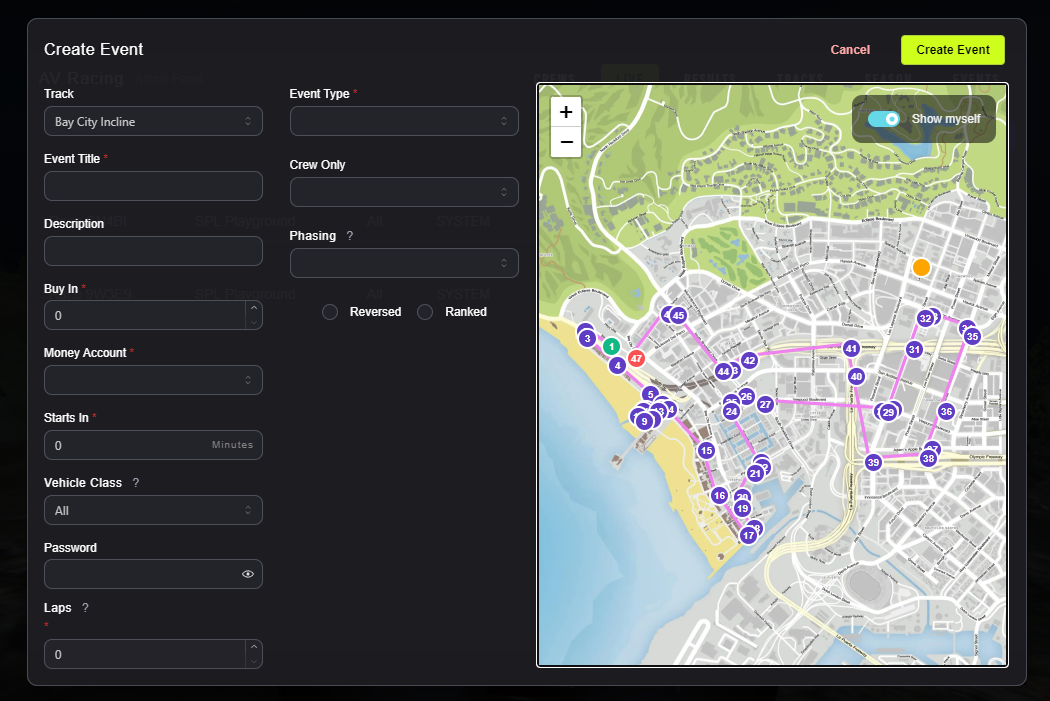This screenshot has width=1050, height=701.
Task: Show password using the eye icon
Action: (x=248, y=574)
